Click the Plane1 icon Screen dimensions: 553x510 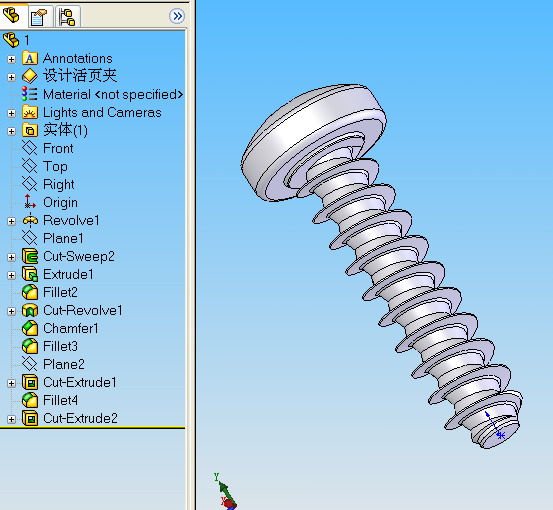coord(30,238)
